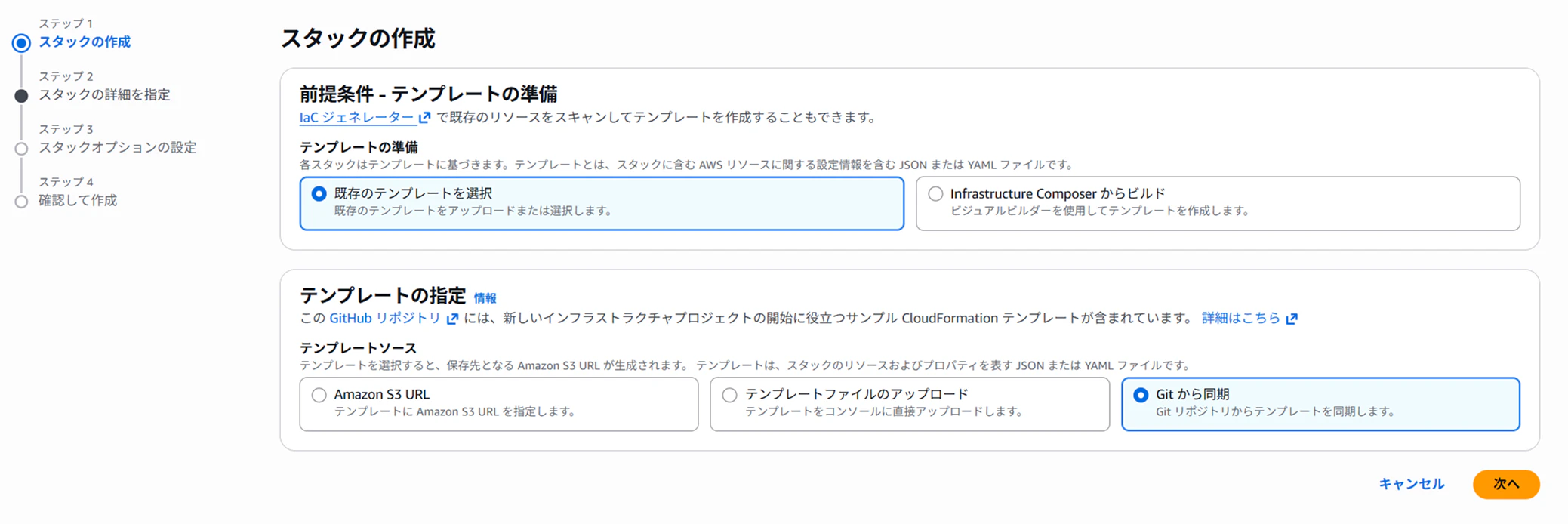Click the step 1 active circle indicator
1568x524 pixels.
coord(21,43)
